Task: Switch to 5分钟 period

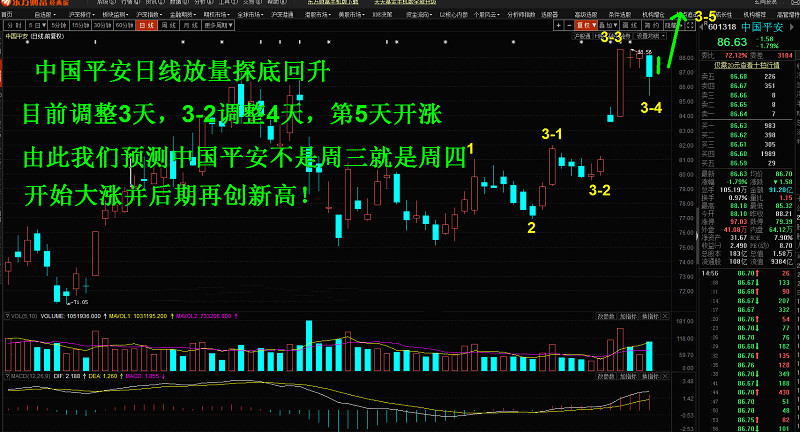Action: 59,25
